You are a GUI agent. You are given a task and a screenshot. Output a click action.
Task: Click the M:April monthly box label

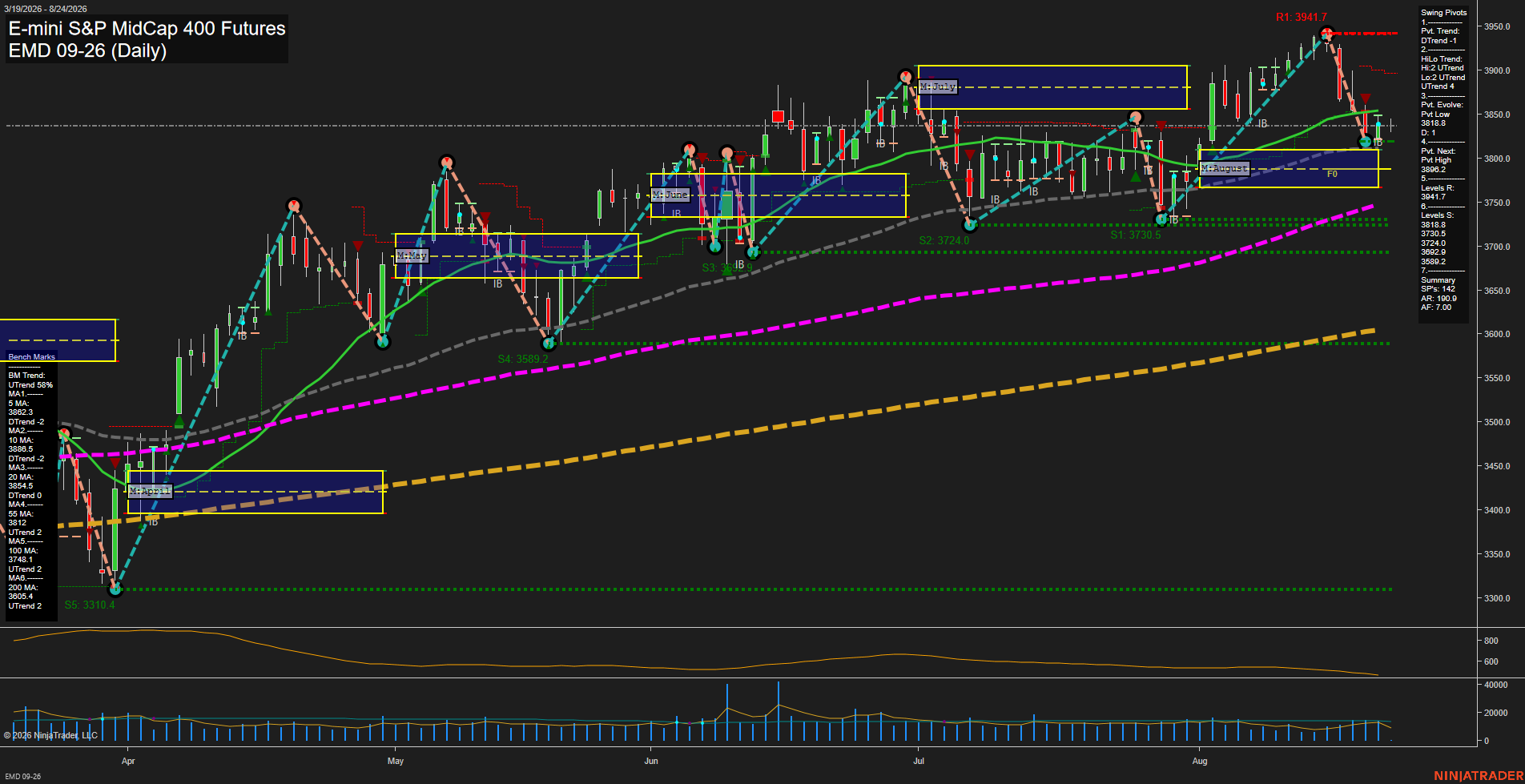[151, 491]
